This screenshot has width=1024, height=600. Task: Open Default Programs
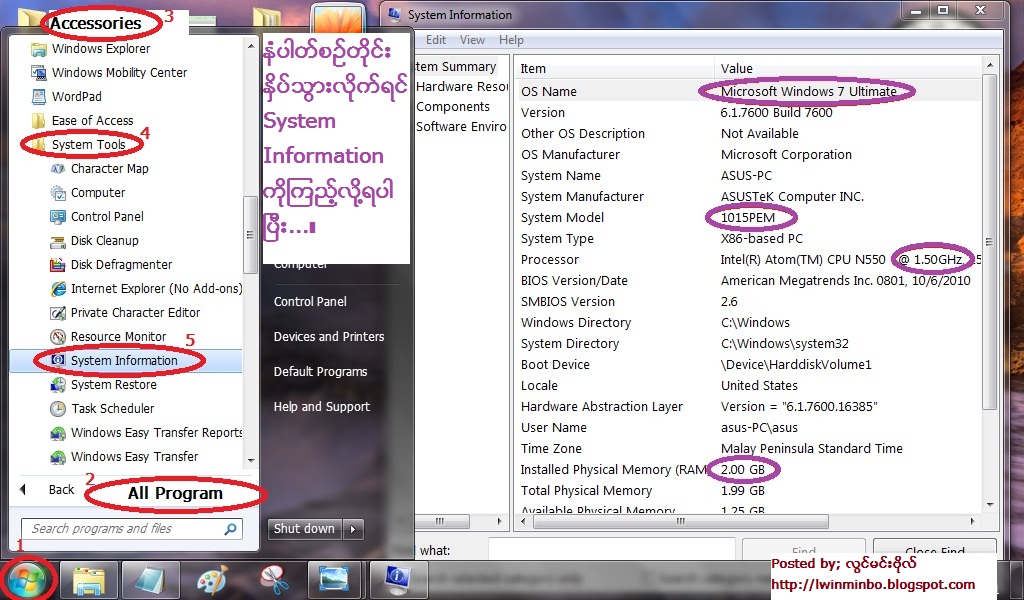tap(320, 371)
